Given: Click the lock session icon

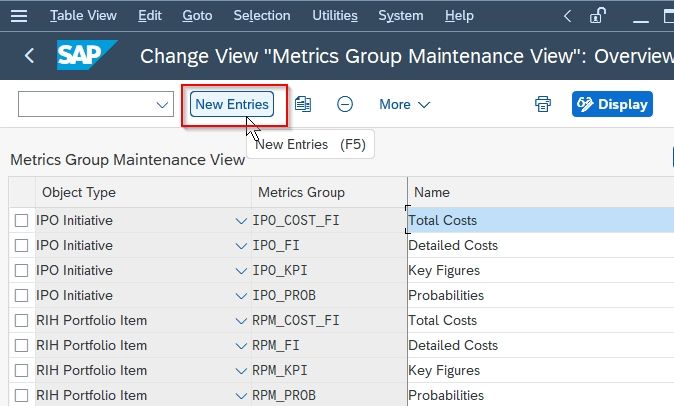Looking at the screenshot, I should [x=597, y=16].
